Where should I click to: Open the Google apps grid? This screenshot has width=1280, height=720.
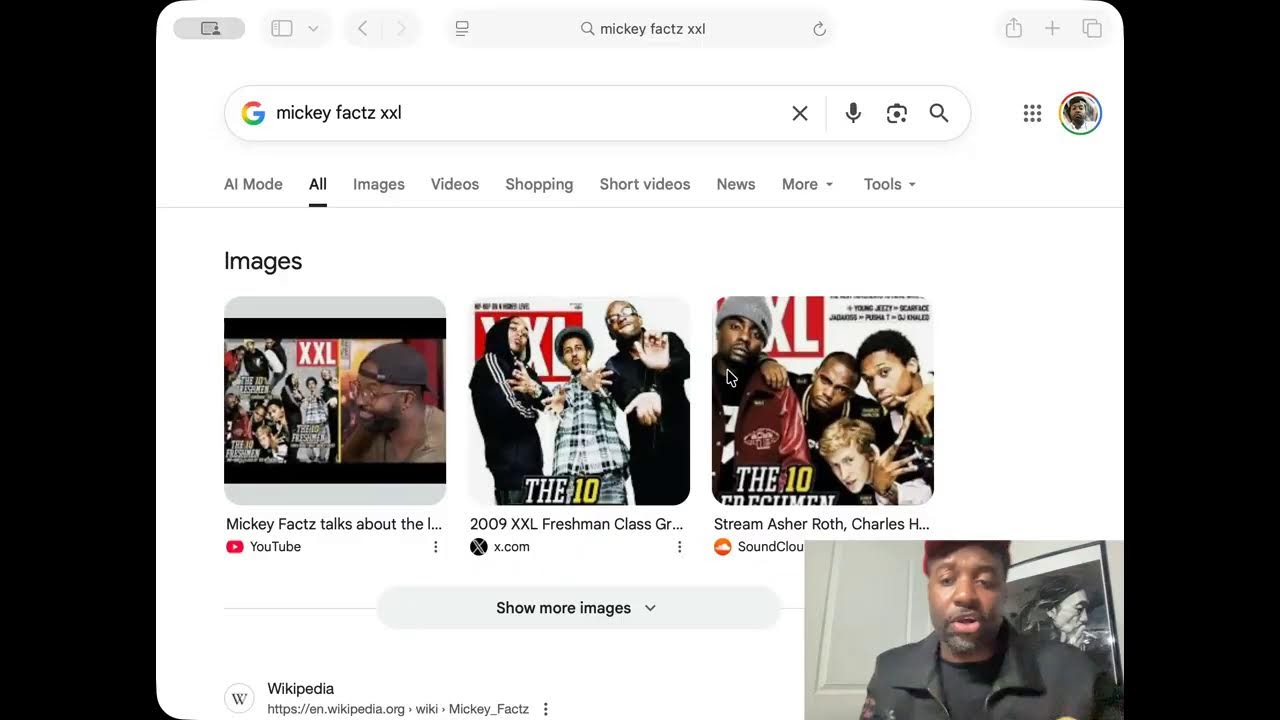coord(1033,114)
